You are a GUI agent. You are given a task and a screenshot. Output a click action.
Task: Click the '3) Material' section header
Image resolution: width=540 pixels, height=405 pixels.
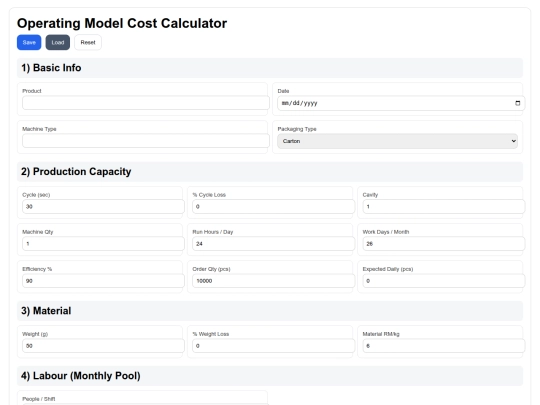click(x=270, y=311)
